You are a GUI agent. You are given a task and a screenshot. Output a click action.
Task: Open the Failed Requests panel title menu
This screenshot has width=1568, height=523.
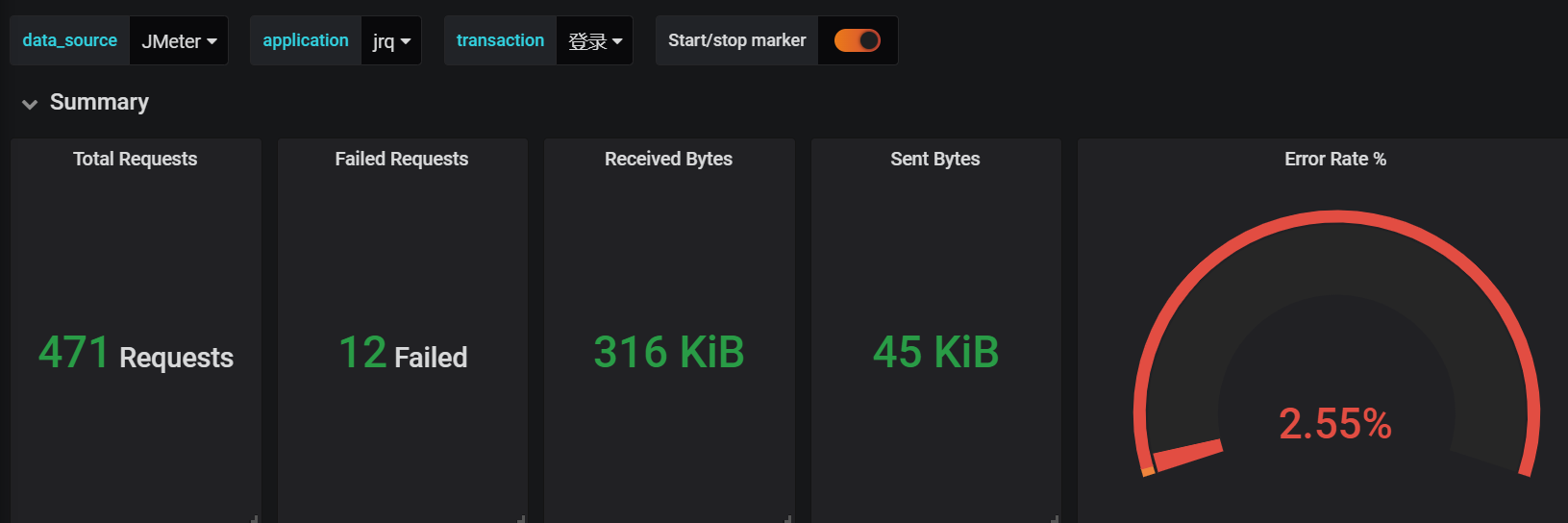(x=402, y=159)
